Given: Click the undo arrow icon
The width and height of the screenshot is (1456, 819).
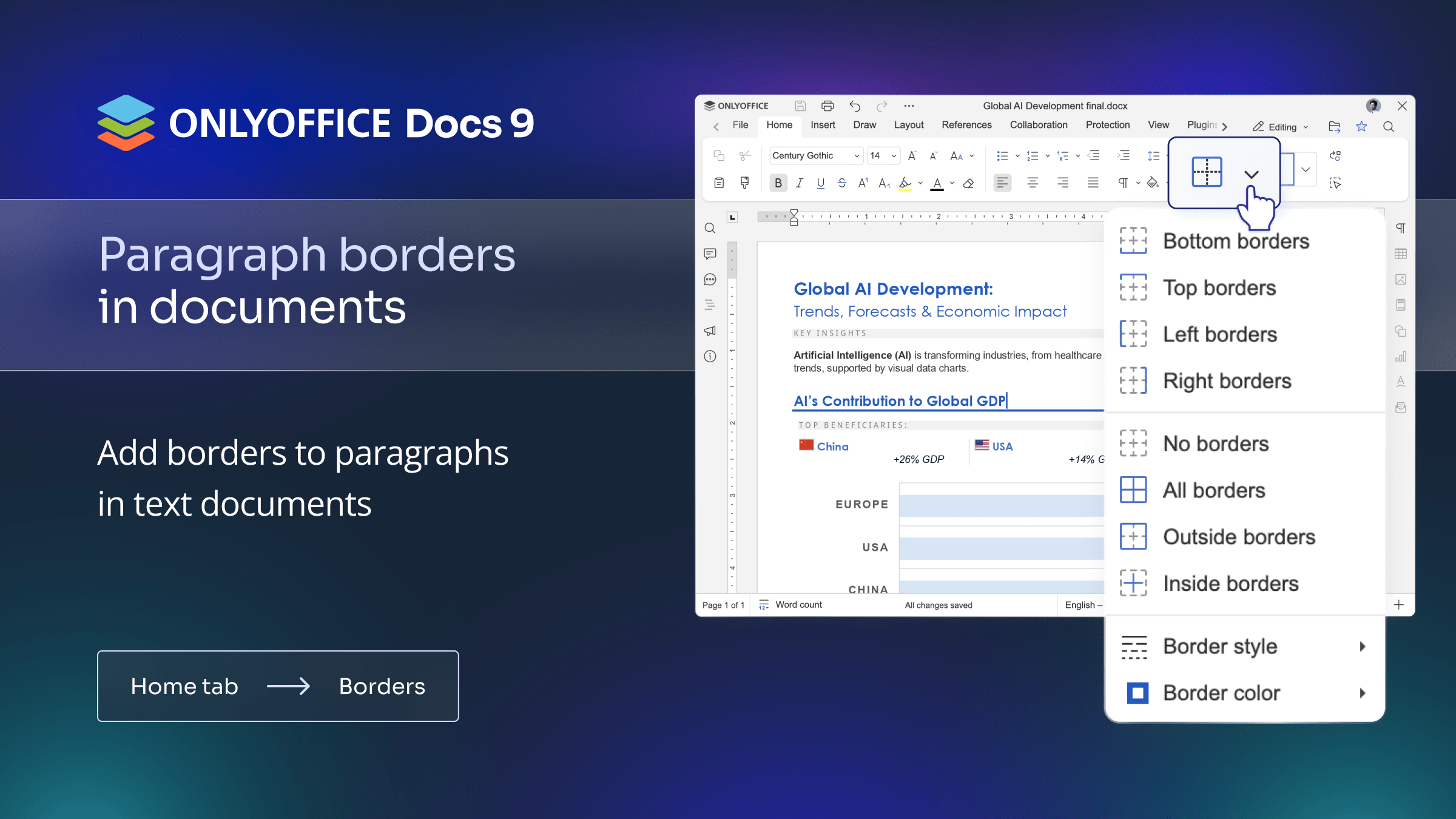Looking at the screenshot, I should [x=855, y=106].
